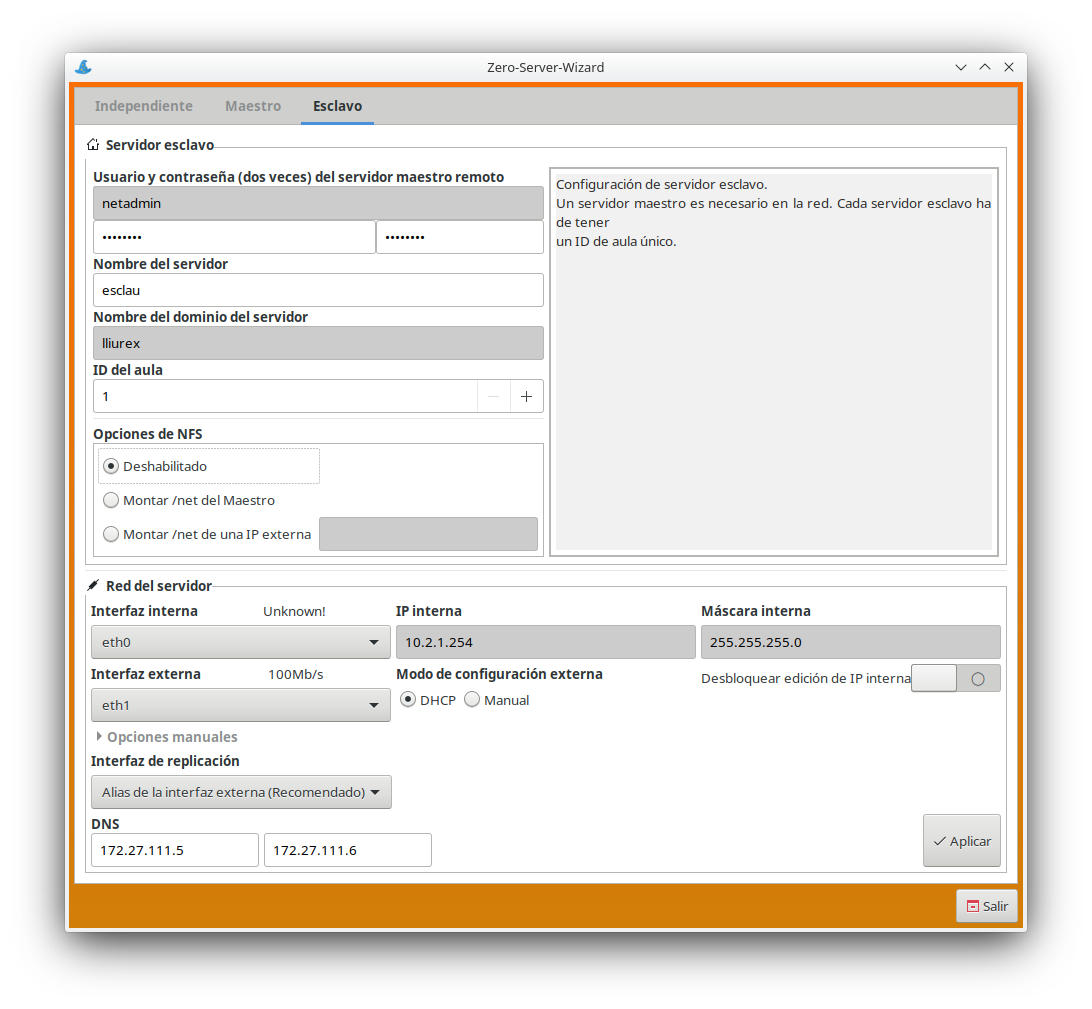Maximize the Zero-Server-Wizard window

985,67
